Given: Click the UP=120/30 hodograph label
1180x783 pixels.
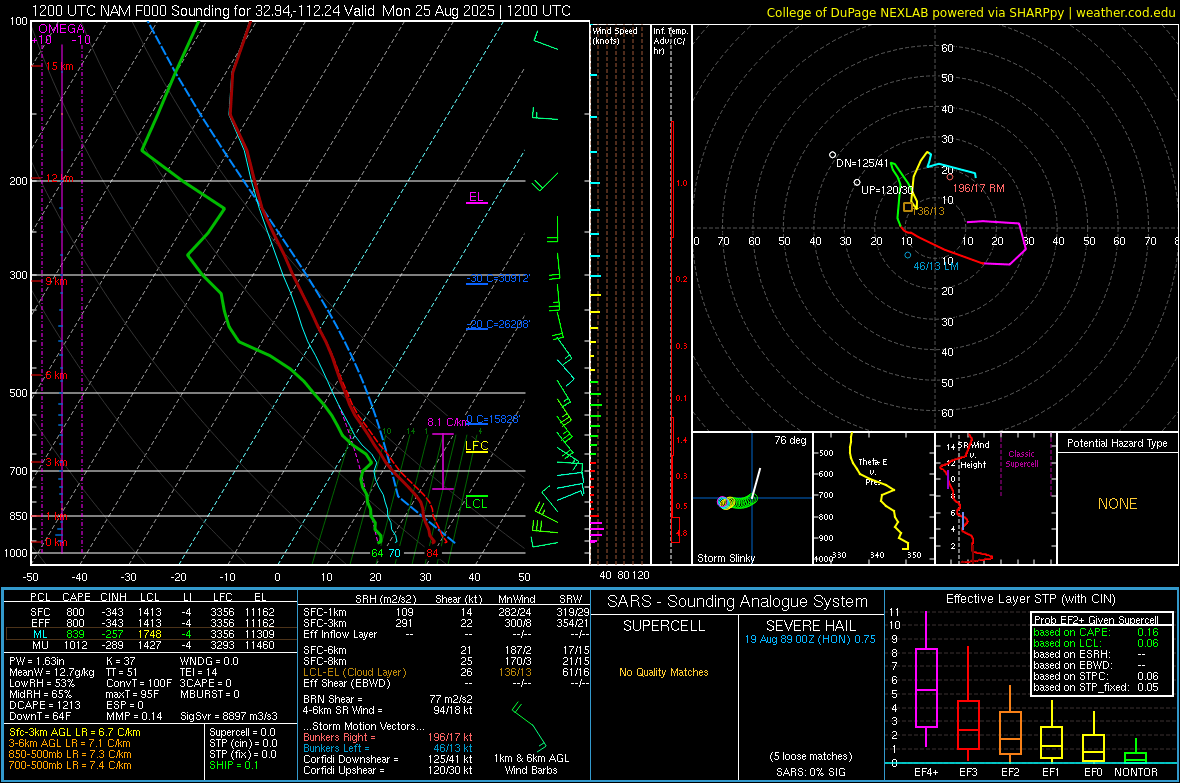Looking at the screenshot, I should click(887, 190).
